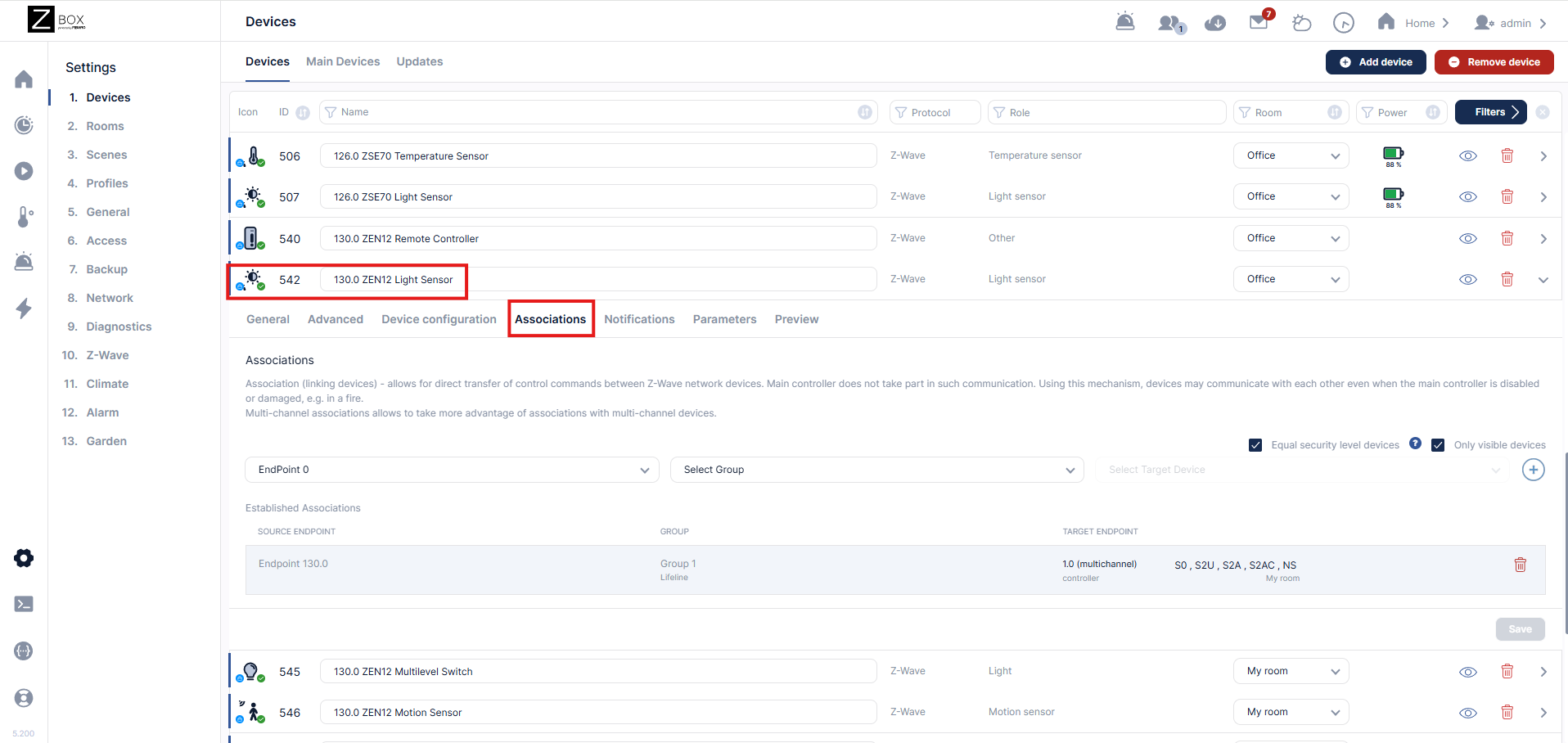The width and height of the screenshot is (1568, 743).
Task: Click the Name filter input field
Action: pos(598,112)
